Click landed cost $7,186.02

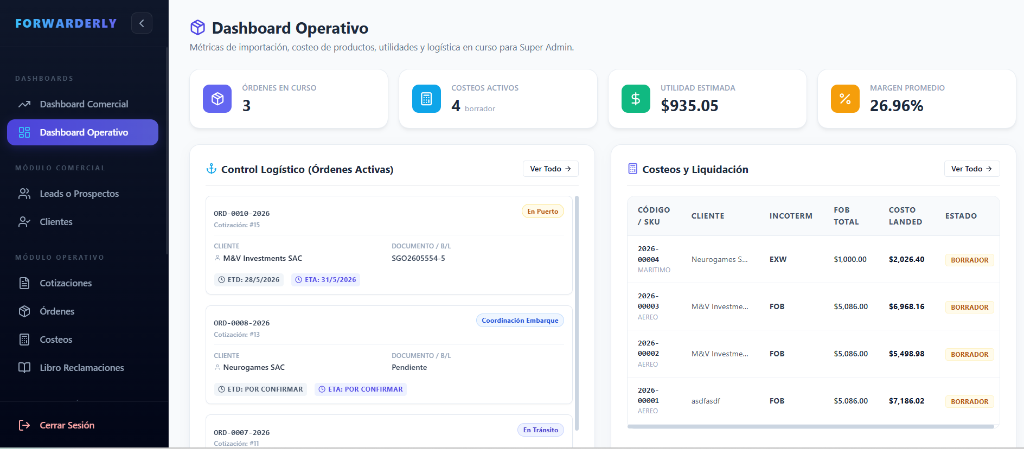click(906, 401)
